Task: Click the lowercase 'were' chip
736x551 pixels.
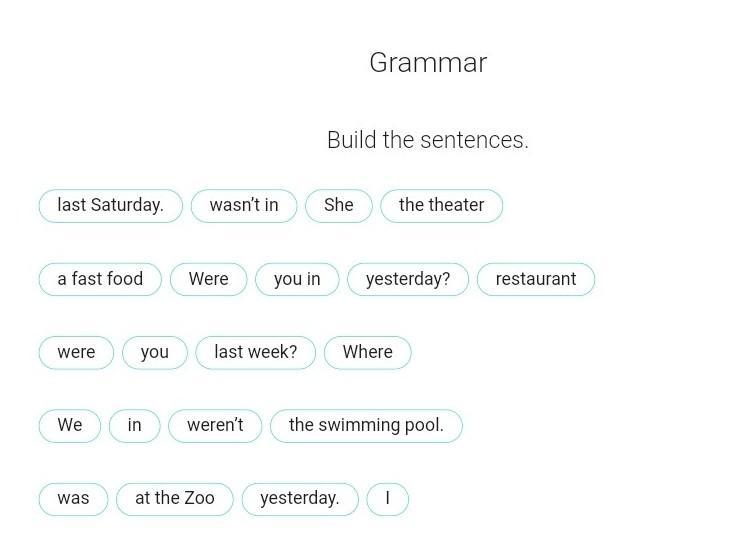Action: pyautogui.click(x=77, y=352)
